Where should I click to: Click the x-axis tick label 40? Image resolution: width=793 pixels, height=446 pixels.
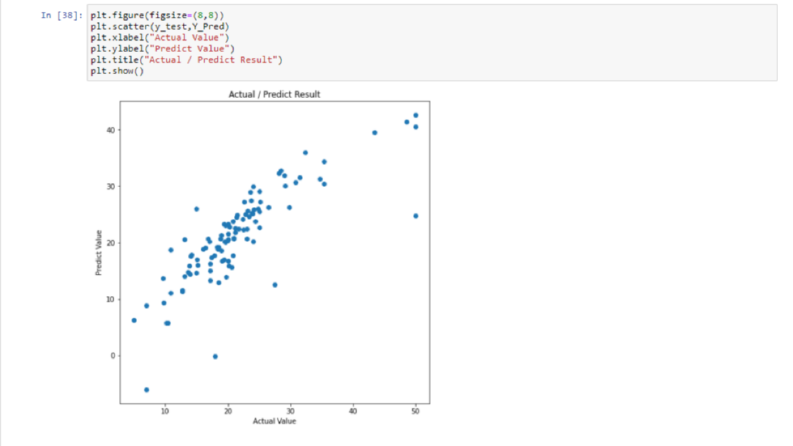[353, 411]
